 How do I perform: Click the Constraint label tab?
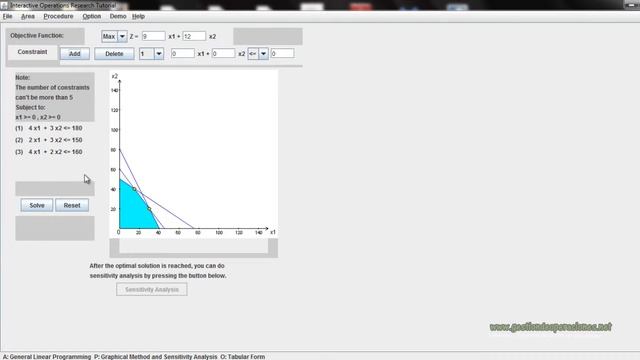point(32,52)
